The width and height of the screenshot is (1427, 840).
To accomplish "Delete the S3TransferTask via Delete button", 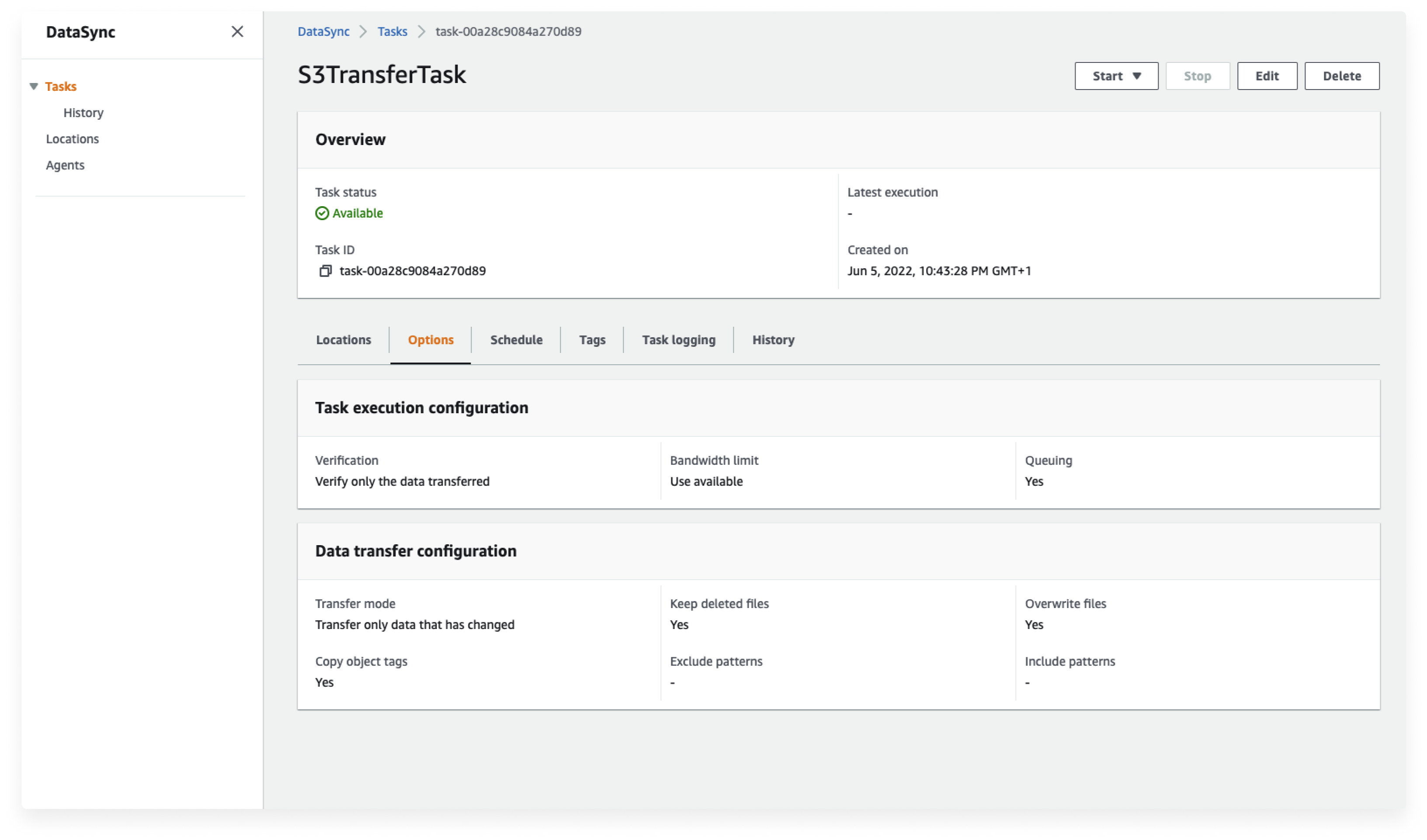I will click(1341, 76).
